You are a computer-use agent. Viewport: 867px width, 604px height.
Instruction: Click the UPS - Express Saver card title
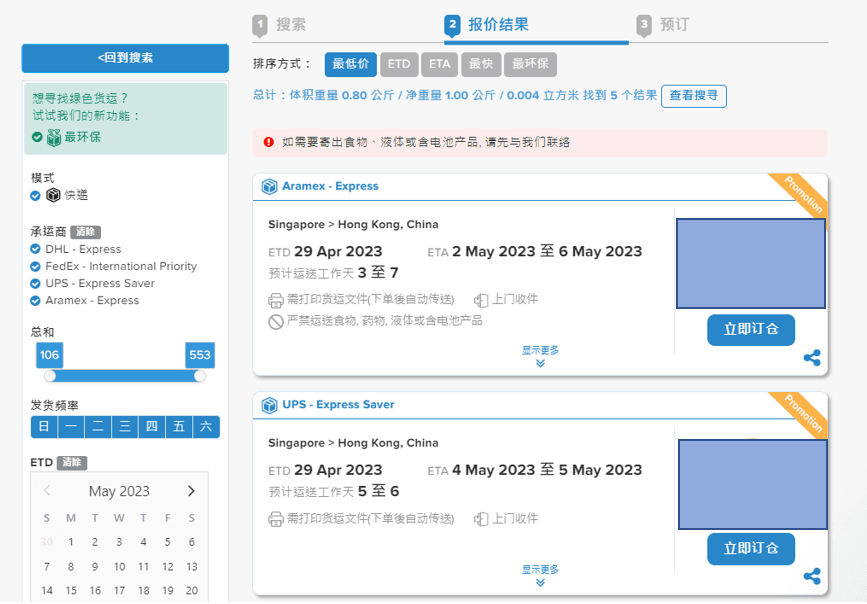[x=338, y=405]
